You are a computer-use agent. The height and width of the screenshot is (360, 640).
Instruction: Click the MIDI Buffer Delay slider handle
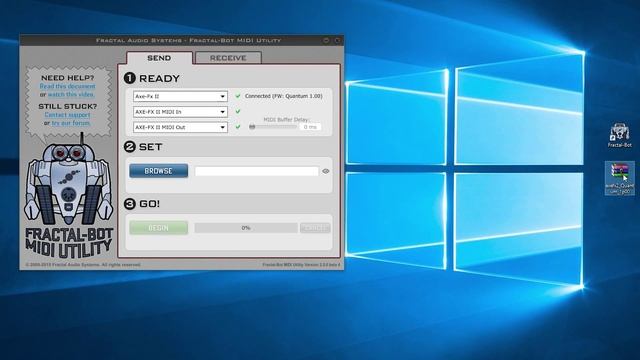point(252,127)
